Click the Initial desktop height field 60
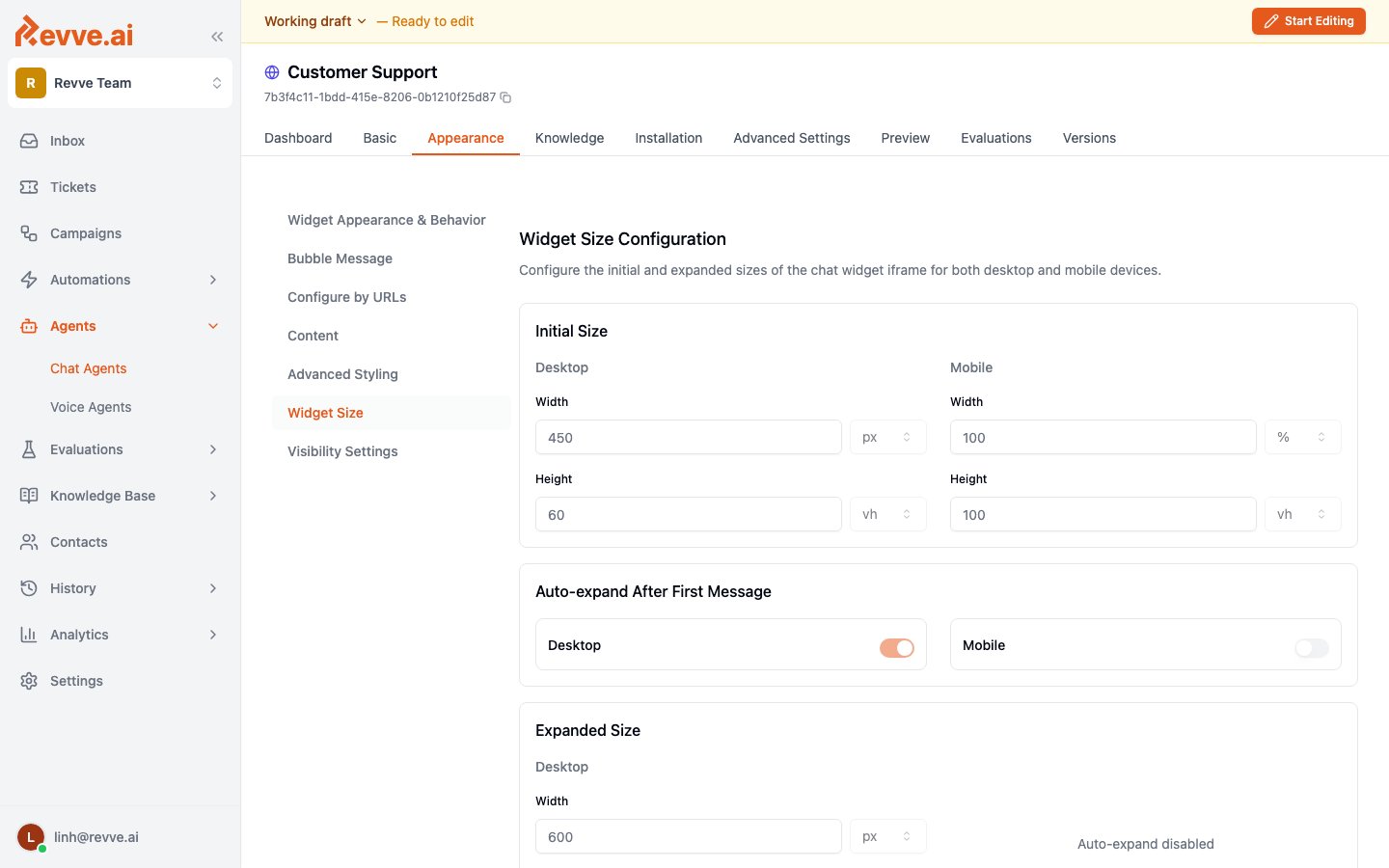Viewport: 1389px width, 868px height. coord(689,514)
